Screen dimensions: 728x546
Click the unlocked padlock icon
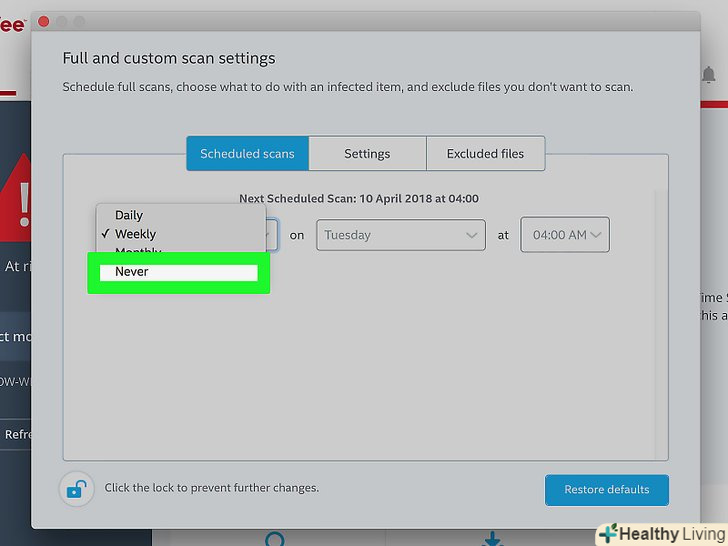(x=77, y=489)
